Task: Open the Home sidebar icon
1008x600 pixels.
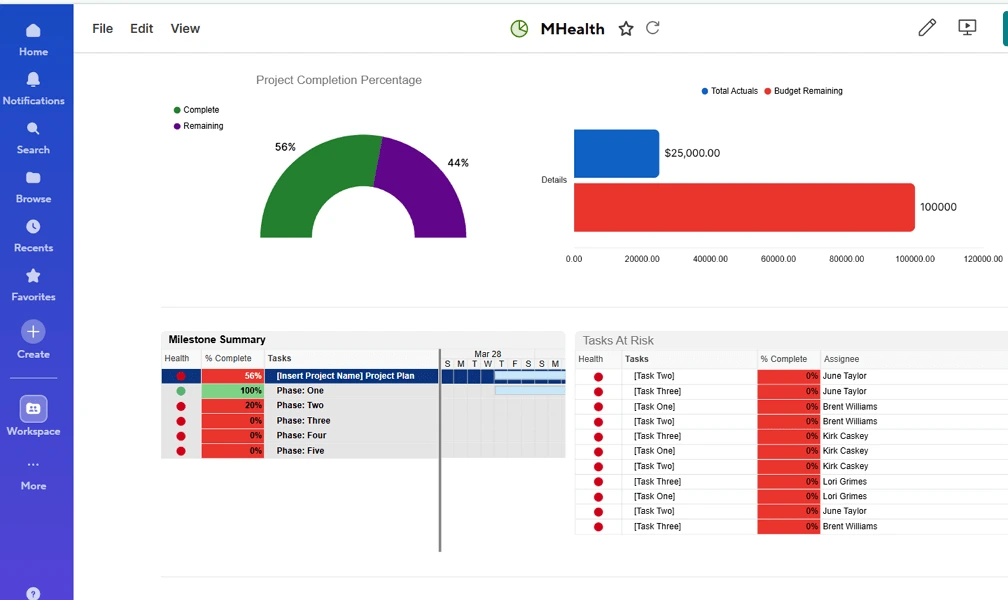Action: (33, 31)
